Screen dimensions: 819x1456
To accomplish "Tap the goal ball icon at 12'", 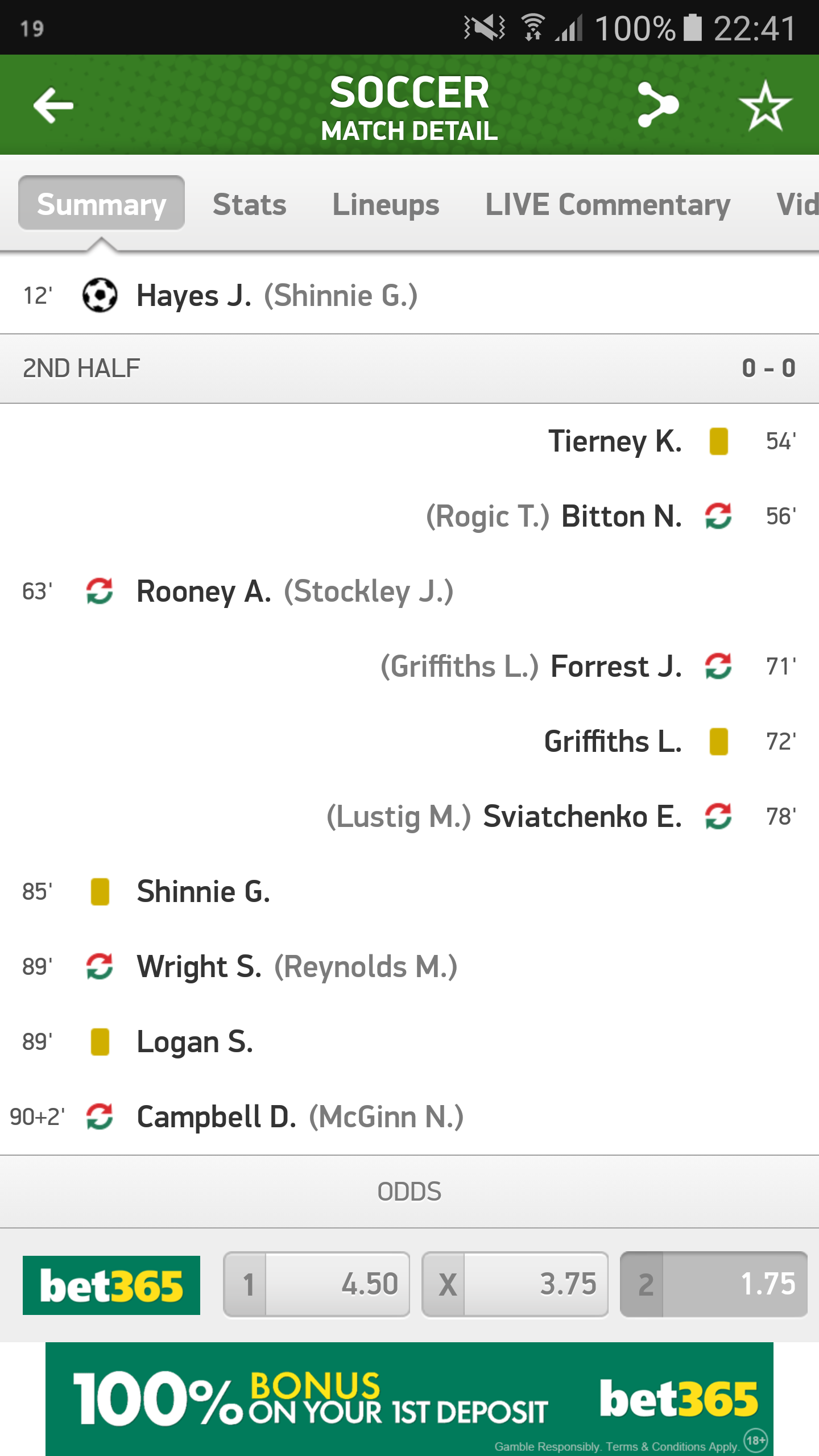I will pyautogui.click(x=100, y=295).
